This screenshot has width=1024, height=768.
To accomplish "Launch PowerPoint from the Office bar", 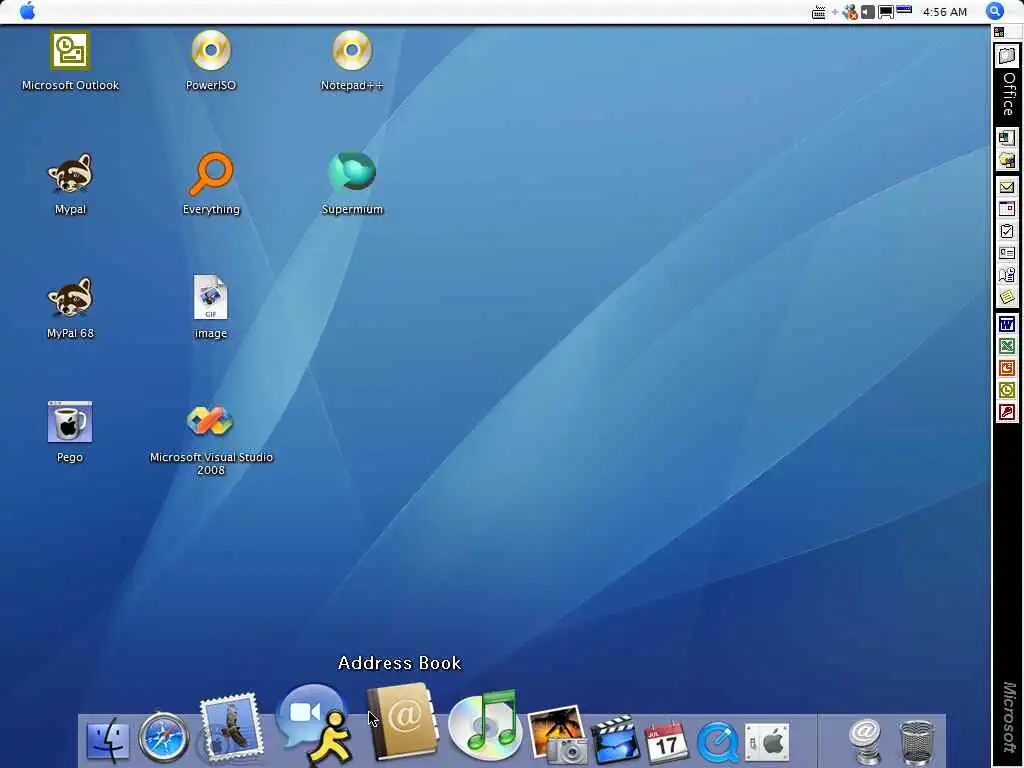I will [x=1006, y=368].
